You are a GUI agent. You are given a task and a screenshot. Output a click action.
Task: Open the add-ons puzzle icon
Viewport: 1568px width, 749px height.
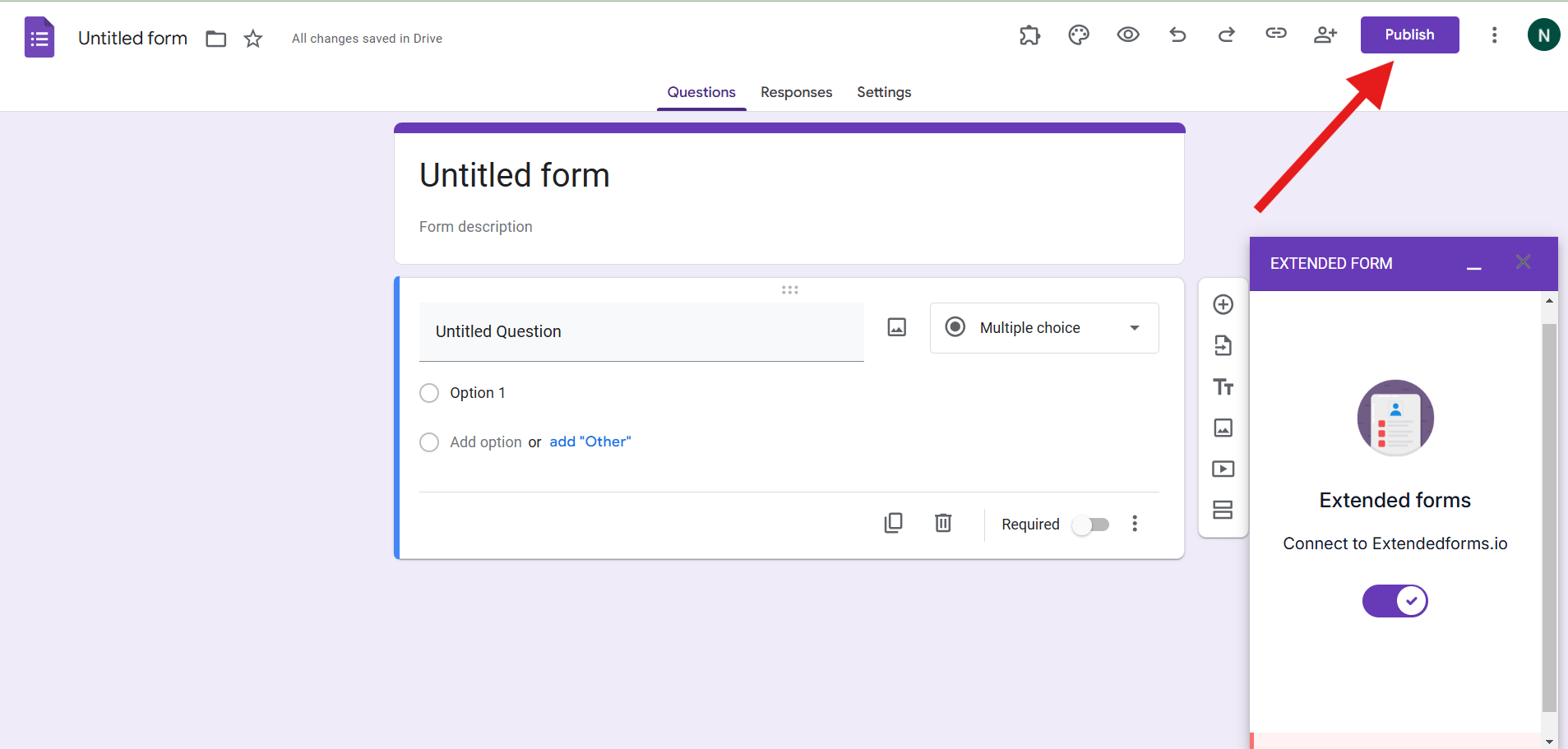point(1029,35)
